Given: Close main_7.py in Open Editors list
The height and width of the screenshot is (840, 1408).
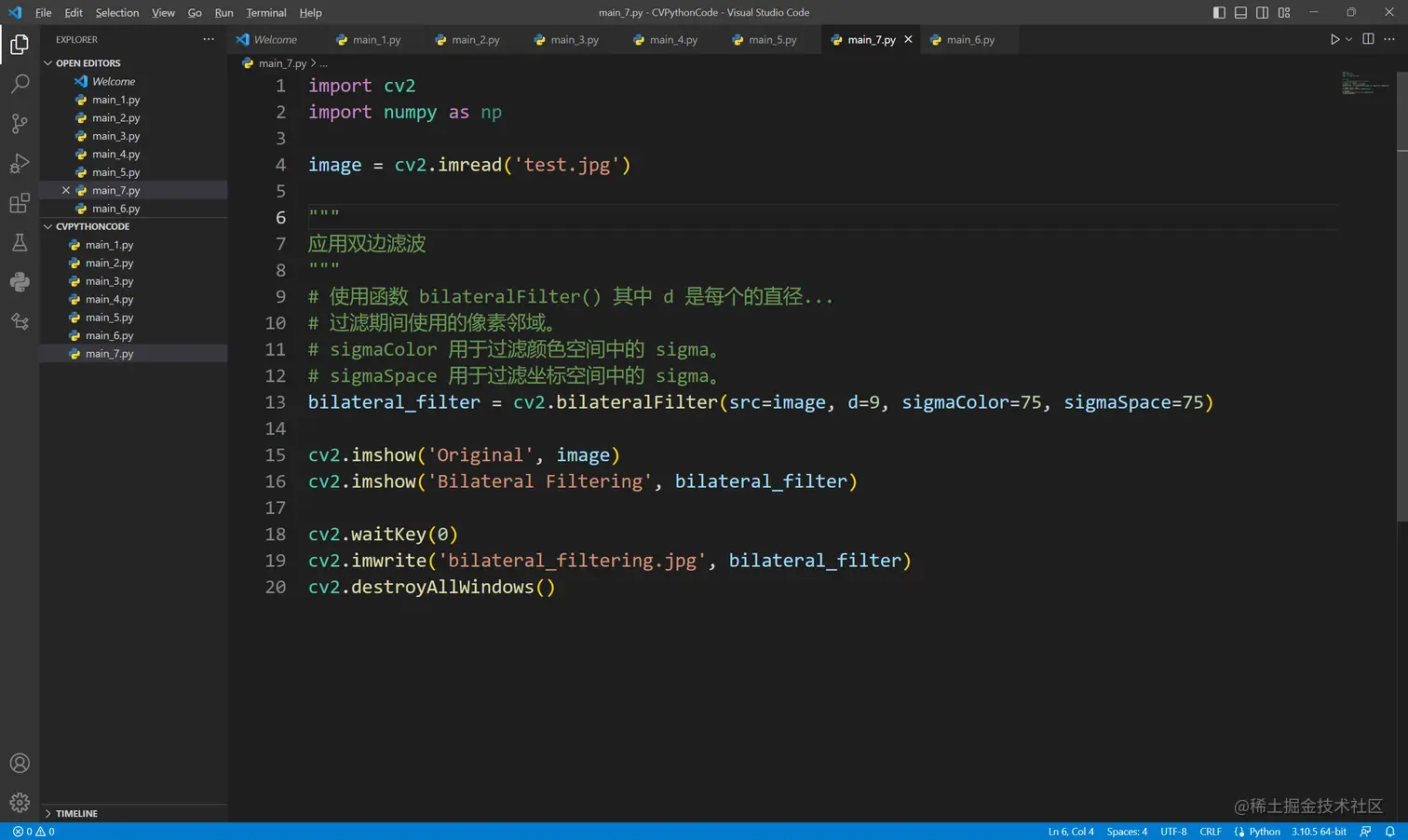Looking at the screenshot, I should click(66, 190).
